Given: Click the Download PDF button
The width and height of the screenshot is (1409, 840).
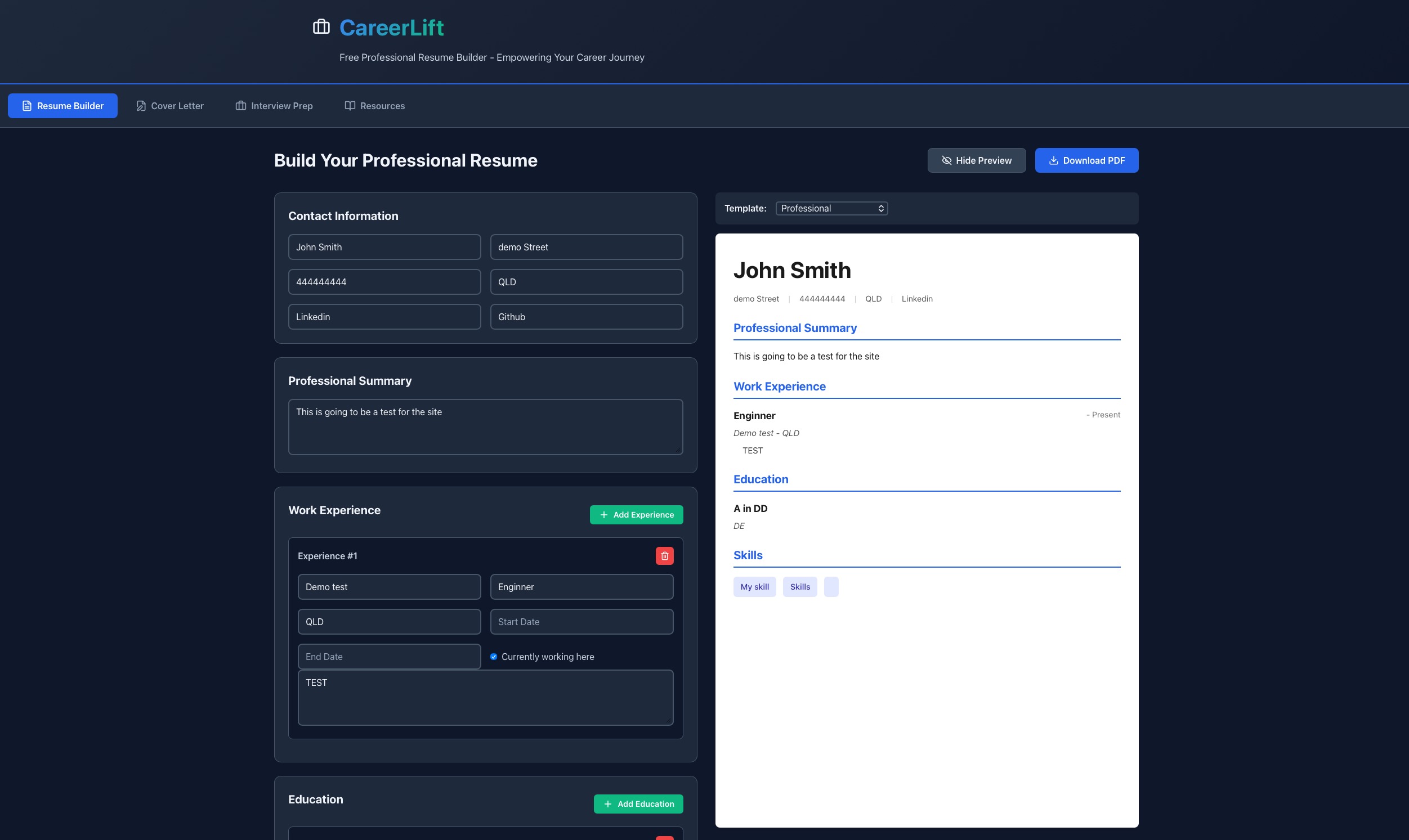Looking at the screenshot, I should tap(1086, 160).
